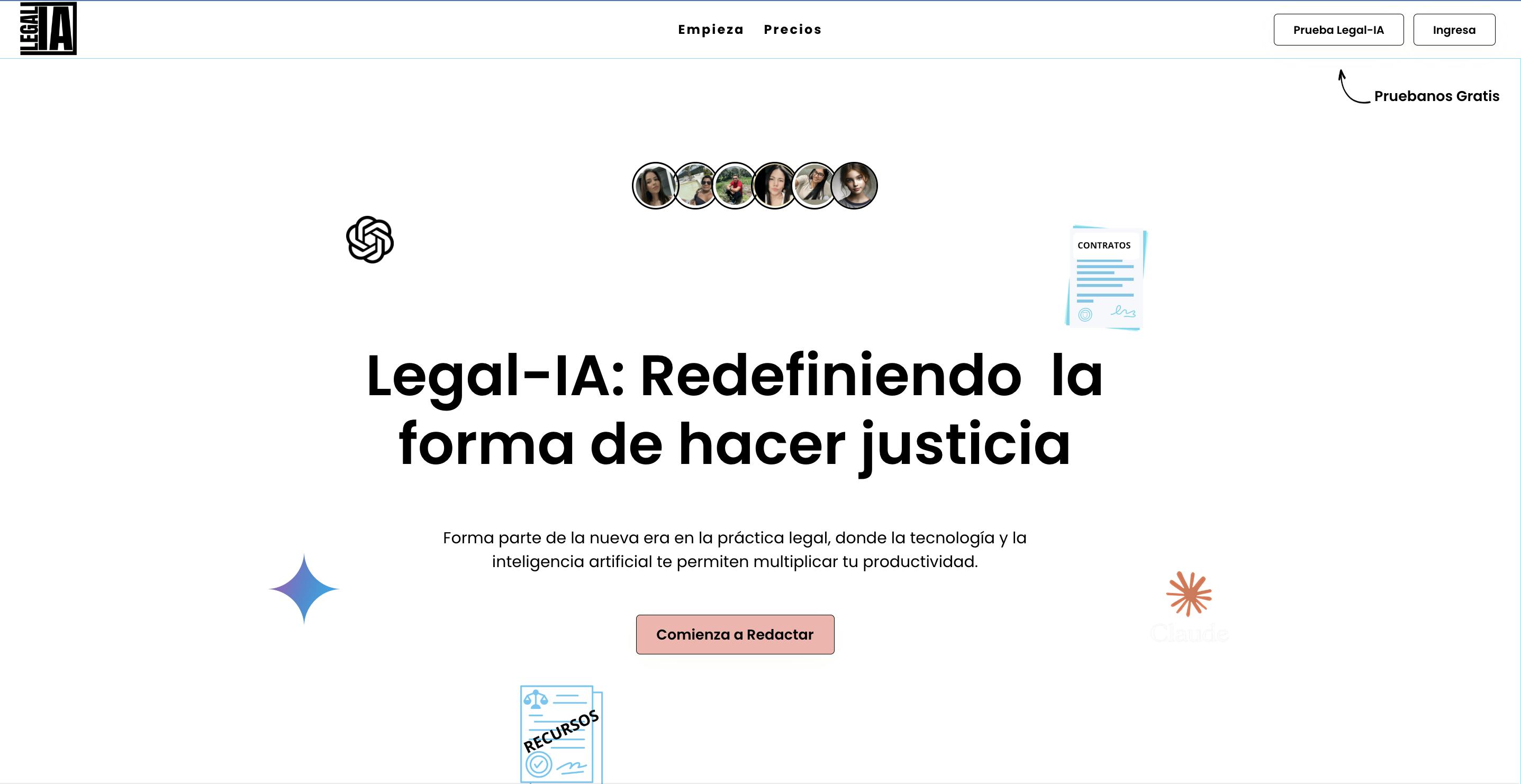The height and width of the screenshot is (784, 1521).
Task: Click the signature area on the CONTRATOS paper
Action: (x=1122, y=313)
